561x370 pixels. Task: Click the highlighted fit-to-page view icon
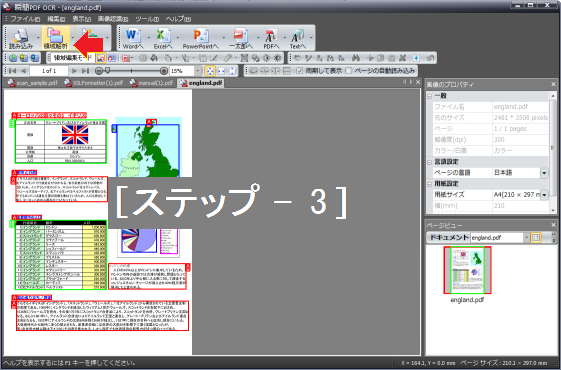210,71
